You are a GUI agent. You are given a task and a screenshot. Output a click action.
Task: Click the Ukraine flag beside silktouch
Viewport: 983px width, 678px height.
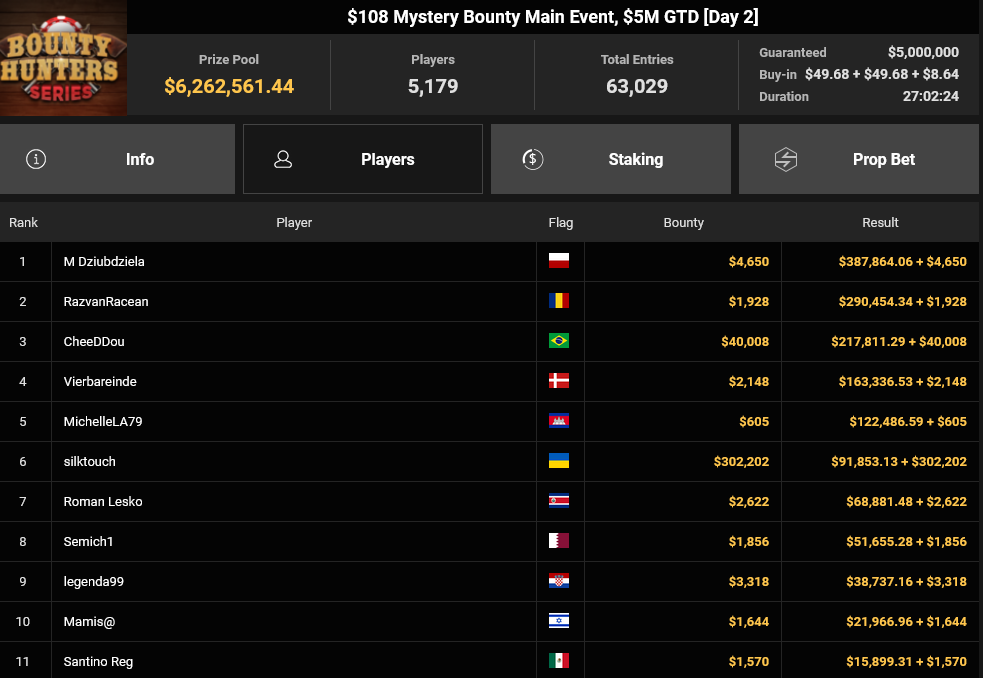click(558, 461)
